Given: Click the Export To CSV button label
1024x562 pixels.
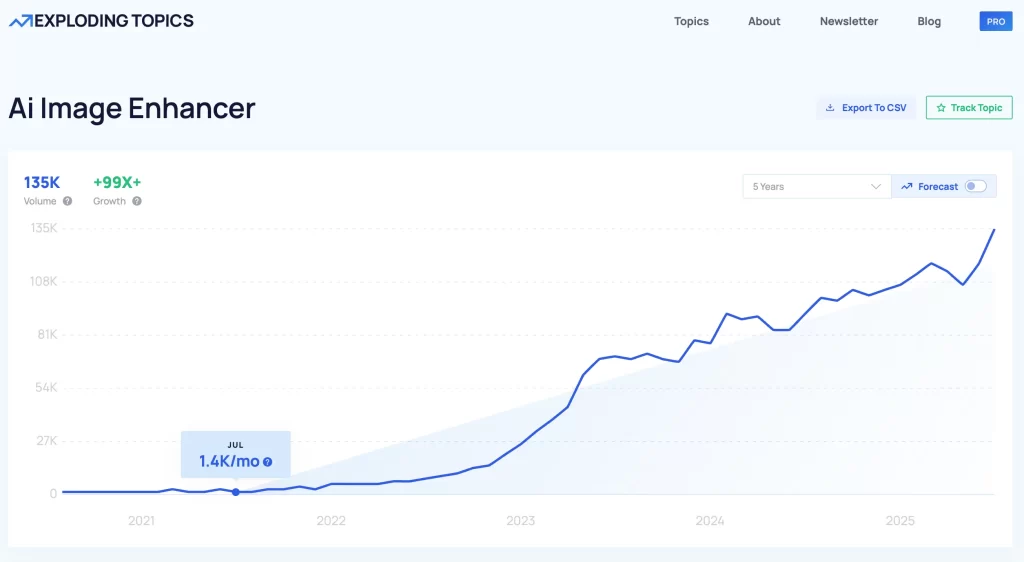Looking at the screenshot, I should 874,108.
